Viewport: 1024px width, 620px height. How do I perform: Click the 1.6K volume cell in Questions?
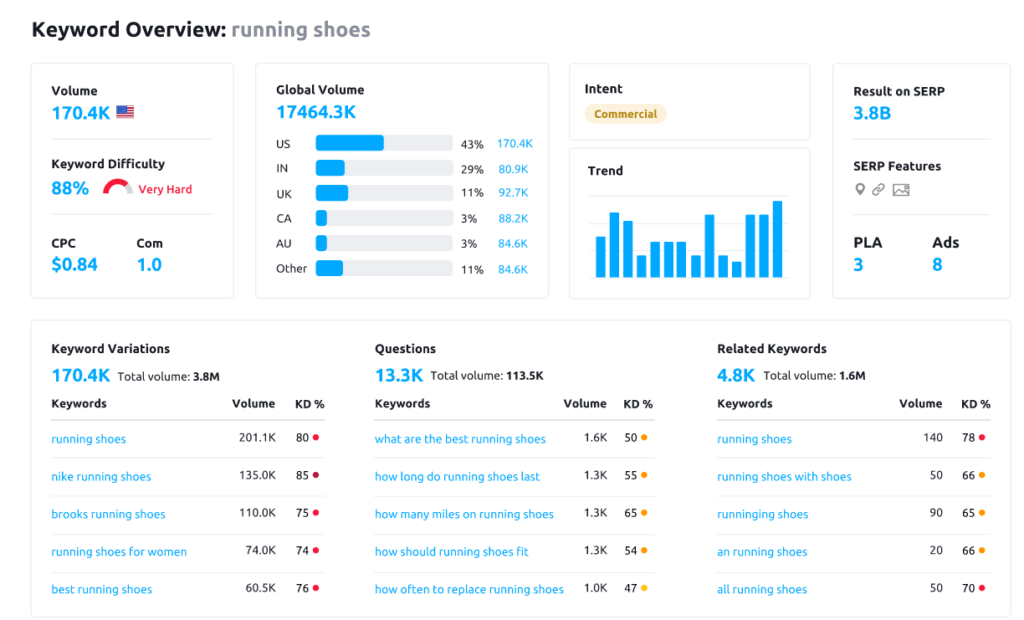(596, 437)
